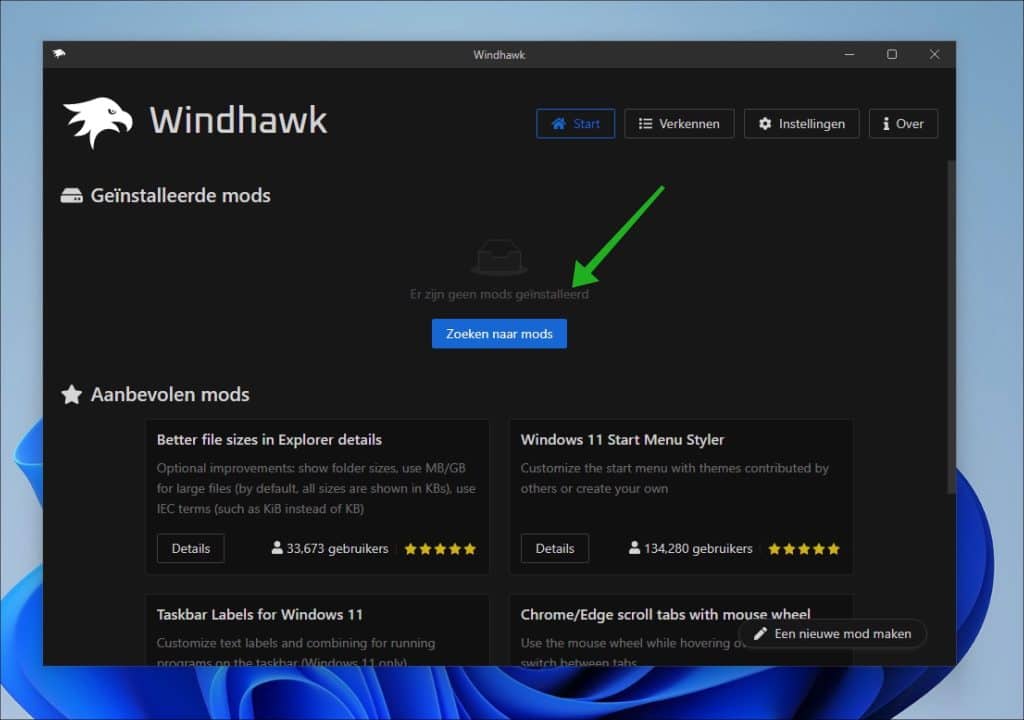Click the star icon beside Aanbevolen mods

[x=72, y=395]
